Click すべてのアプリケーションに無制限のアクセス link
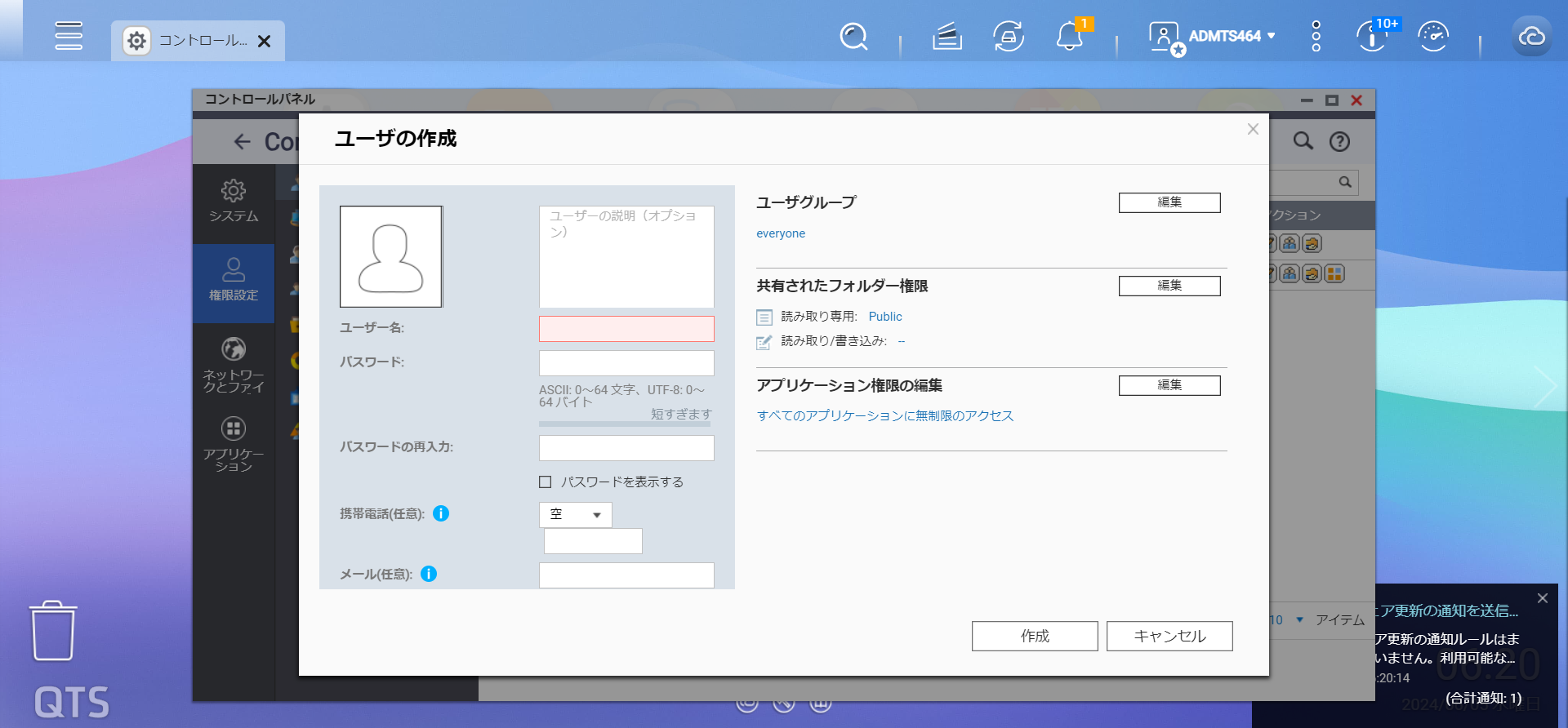 pyautogui.click(x=885, y=415)
